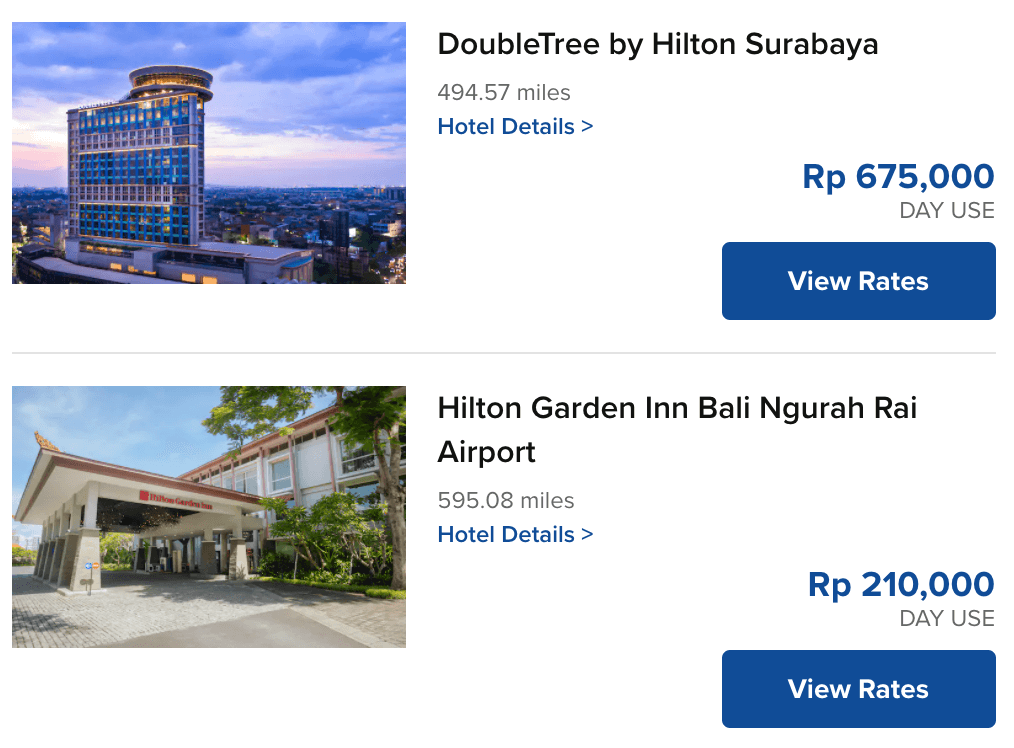Image resolution: width=1014 pixels, height=748 pixels.
Task: Click the Rp 675,000 price
Action: coord(898,176)
